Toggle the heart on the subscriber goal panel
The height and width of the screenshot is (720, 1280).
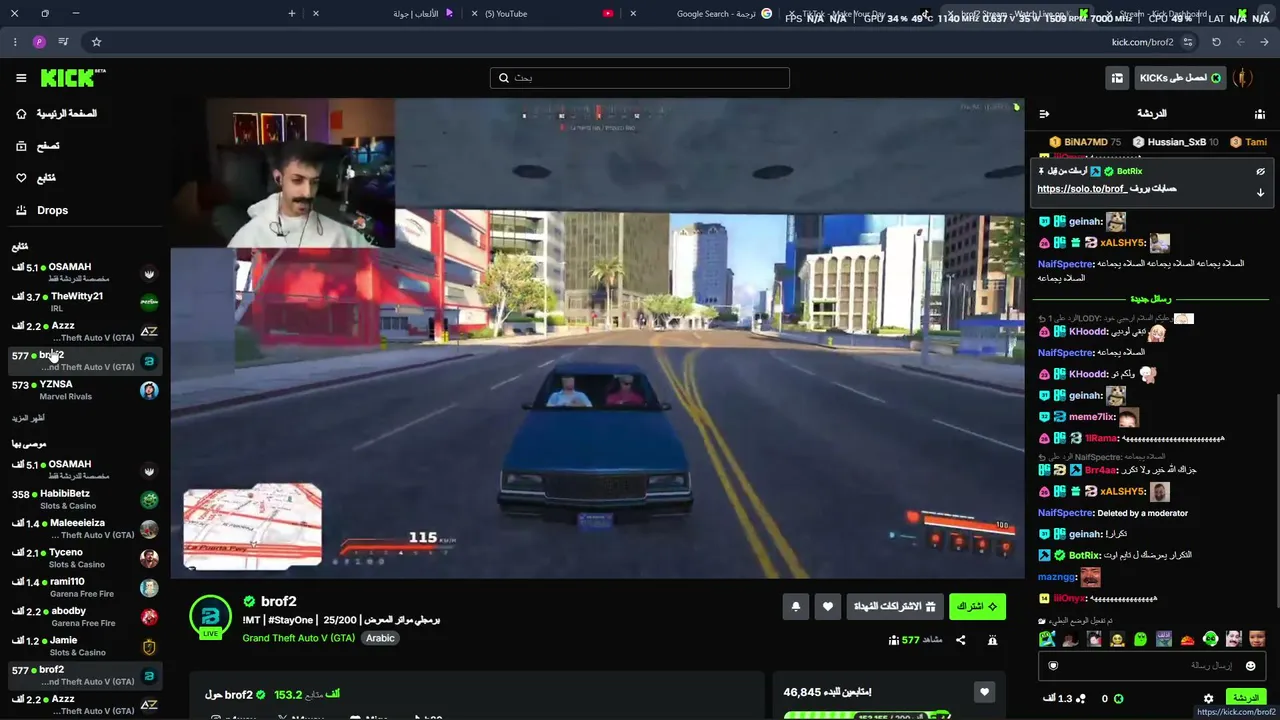click(984, 692)
